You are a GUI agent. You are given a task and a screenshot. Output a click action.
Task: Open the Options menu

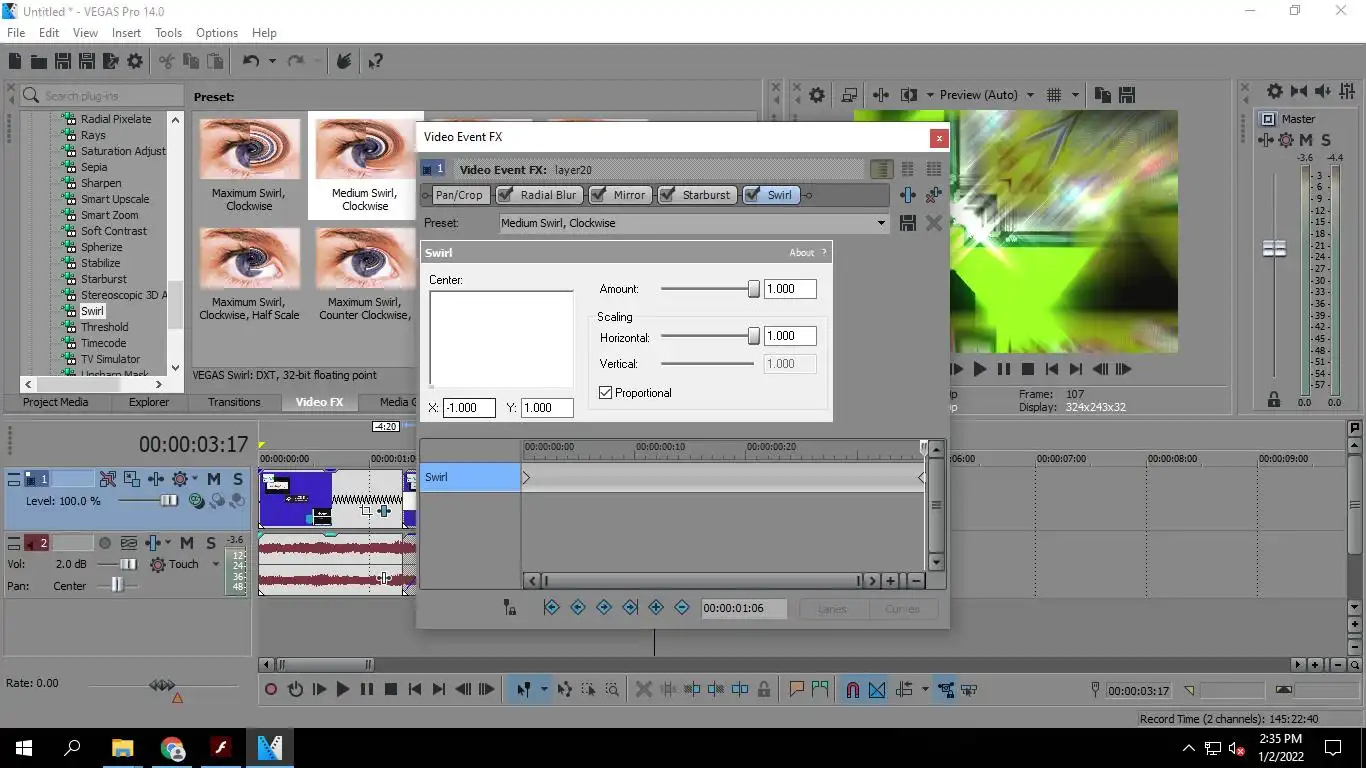(x=217, y=33)
